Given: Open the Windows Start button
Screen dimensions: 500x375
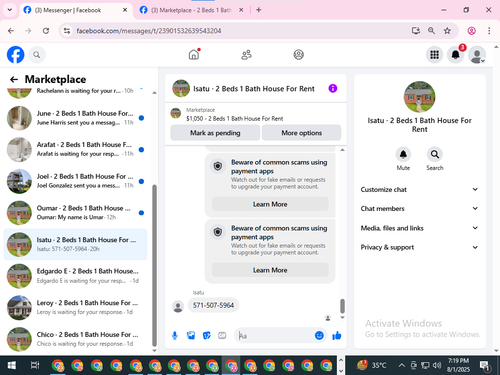Looking at the screenshot, I should [x=11, y=365].
